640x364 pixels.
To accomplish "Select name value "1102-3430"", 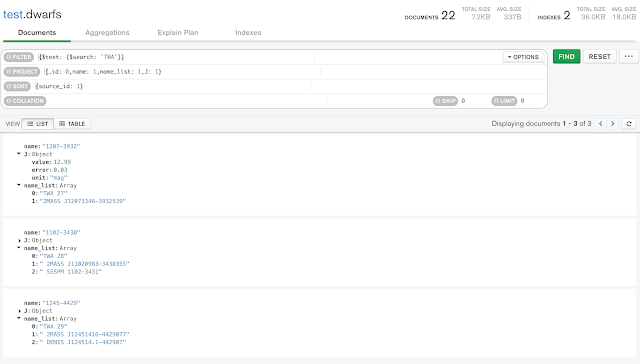I will coord(61,233).
